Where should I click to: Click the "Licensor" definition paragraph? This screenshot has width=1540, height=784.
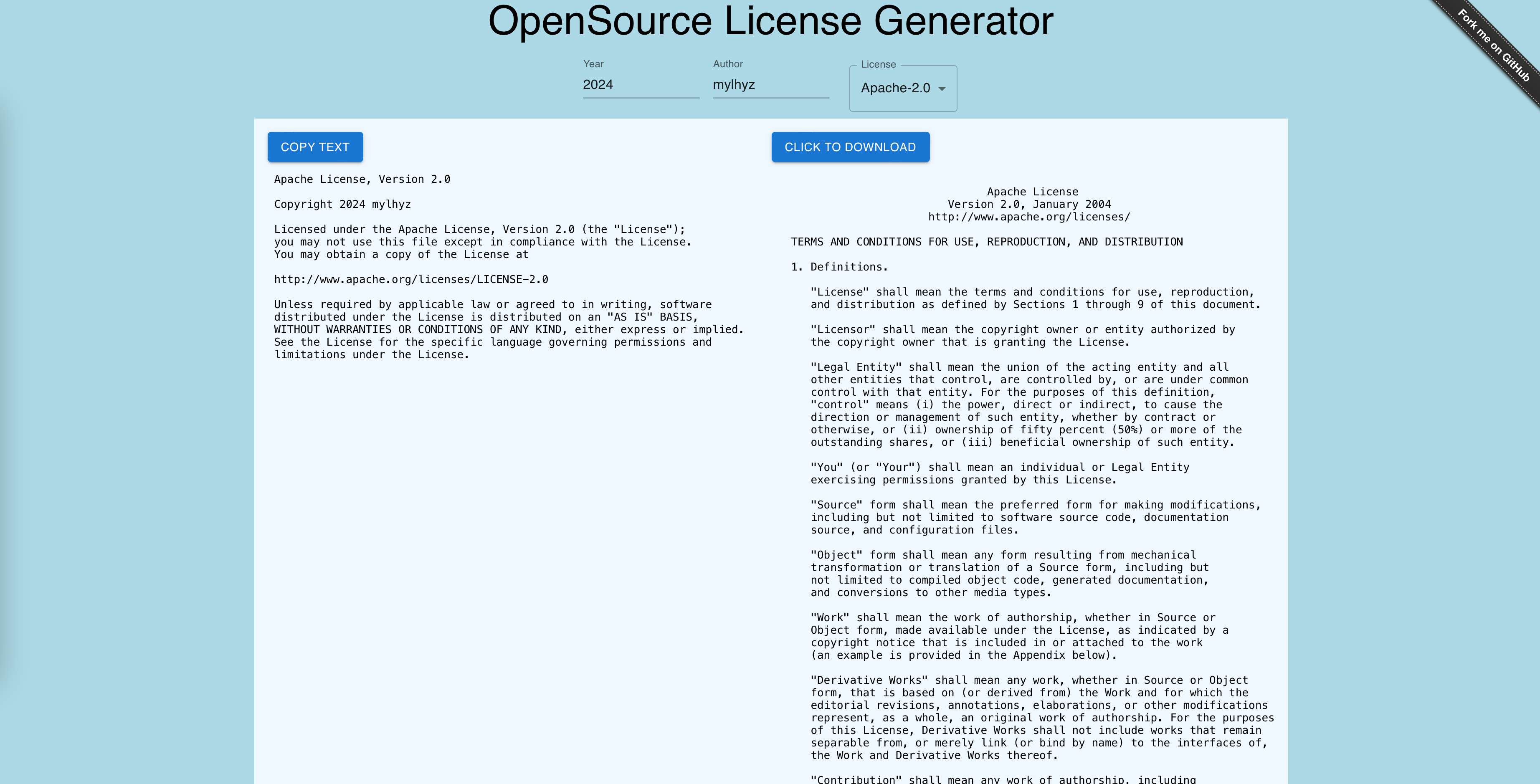coord(1023,336)
